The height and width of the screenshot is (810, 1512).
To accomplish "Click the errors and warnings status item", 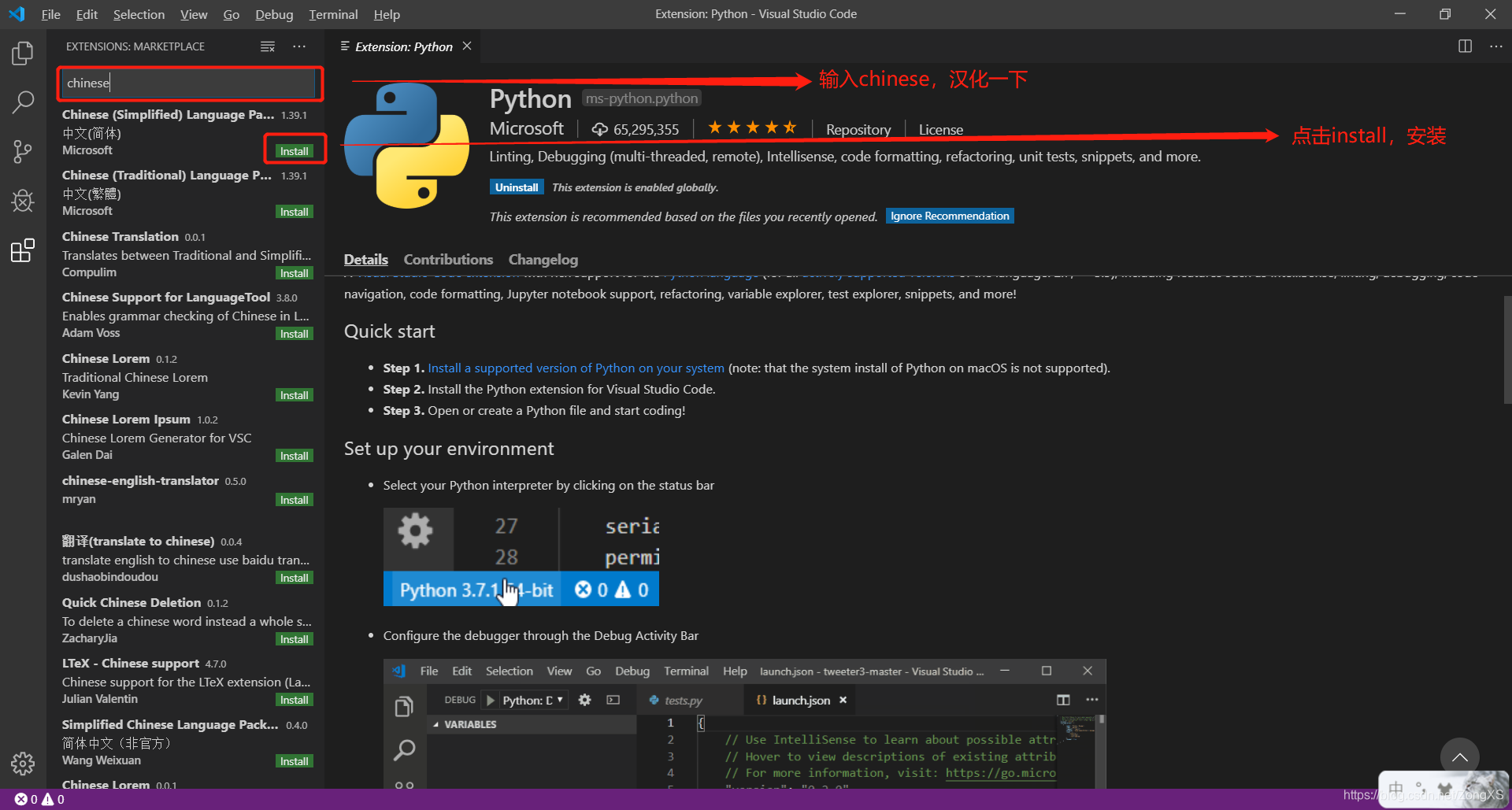I will click(39, 799).
